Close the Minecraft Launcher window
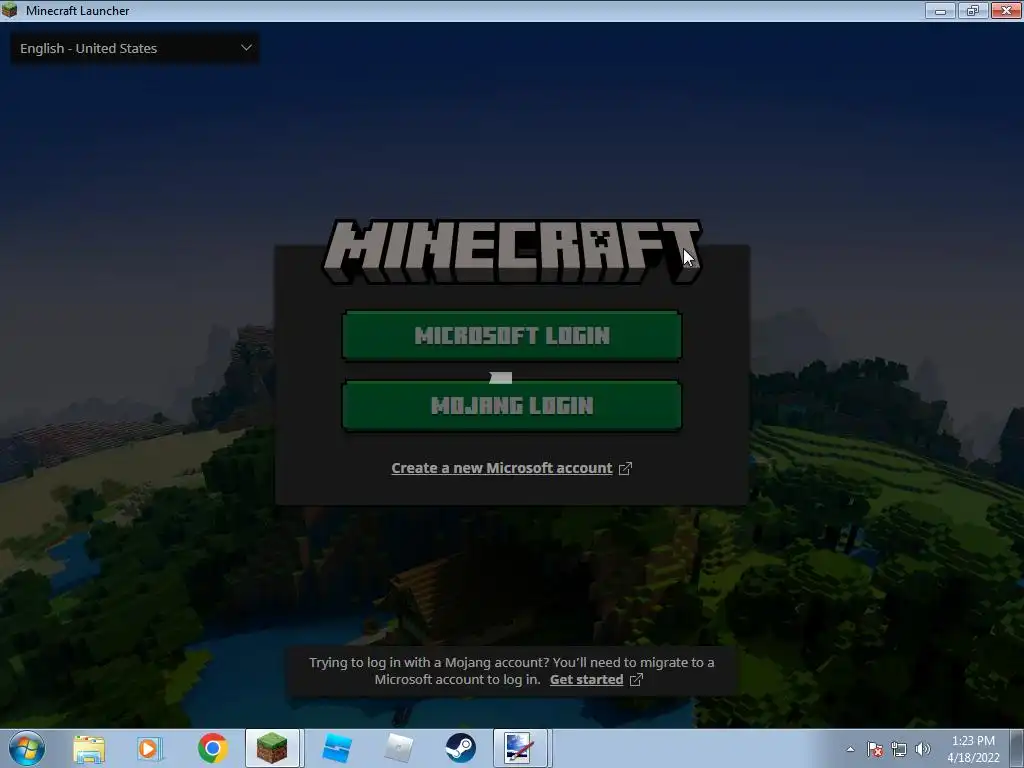 pyautogui.click(x=1006, y=10)
